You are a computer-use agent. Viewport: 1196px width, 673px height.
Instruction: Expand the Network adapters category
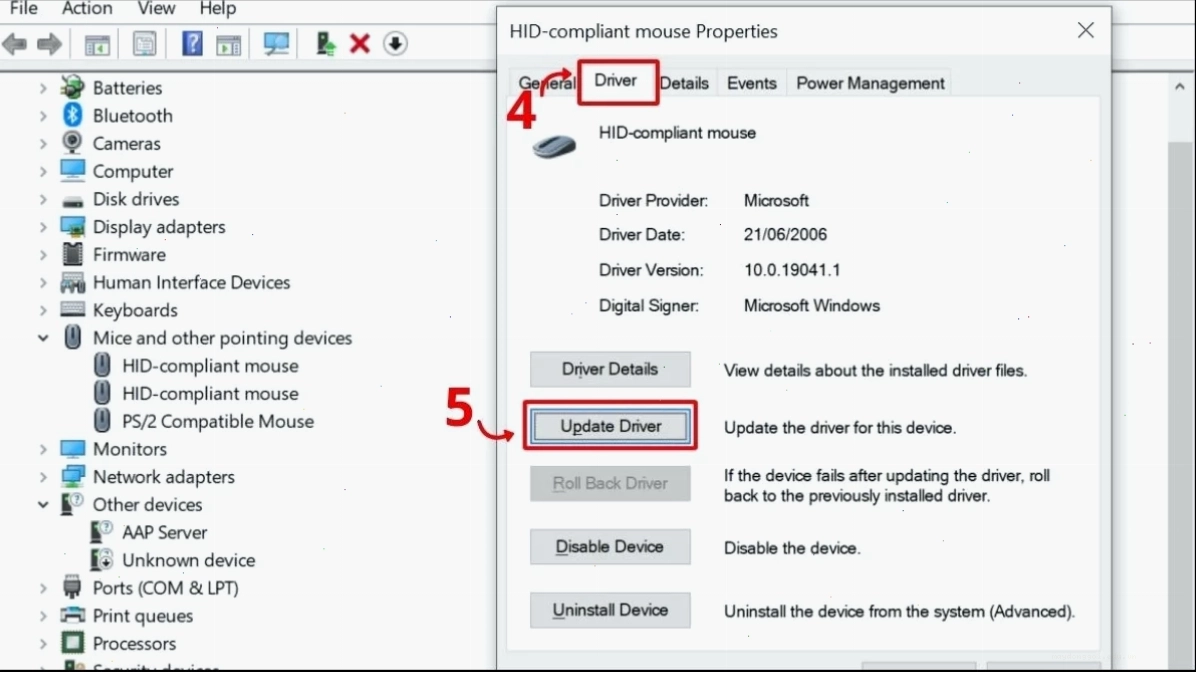[43, 477]
